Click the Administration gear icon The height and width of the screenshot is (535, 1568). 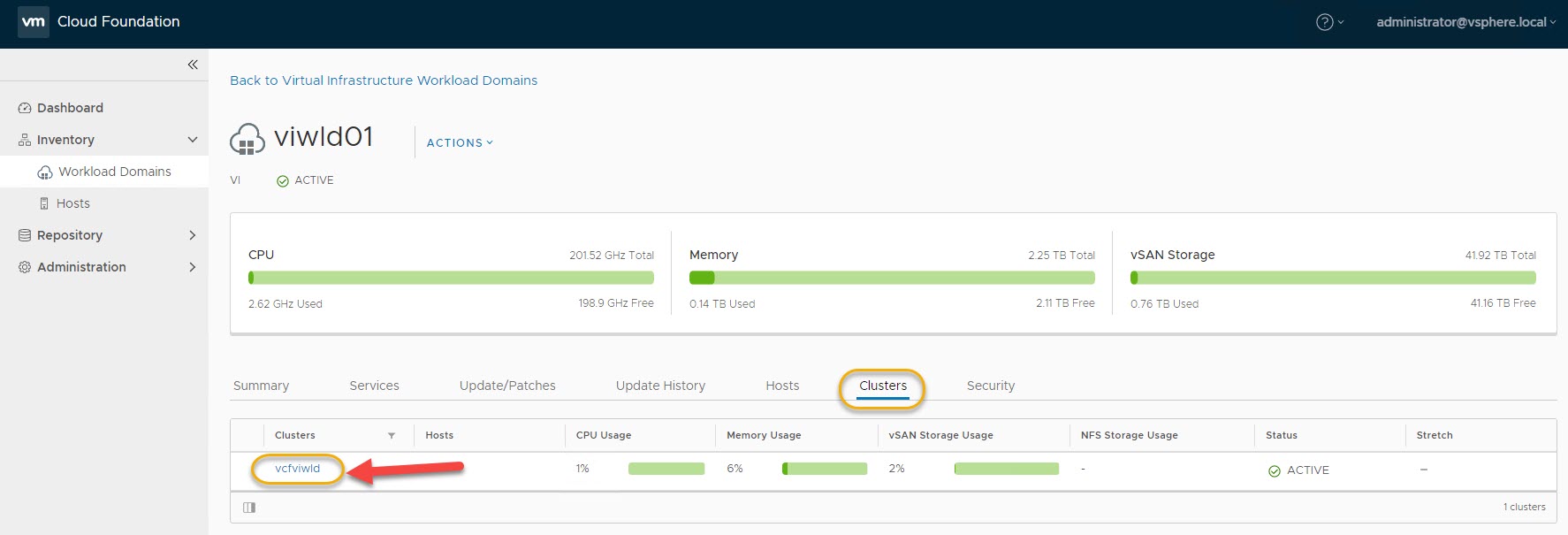[x=25, y=267]
